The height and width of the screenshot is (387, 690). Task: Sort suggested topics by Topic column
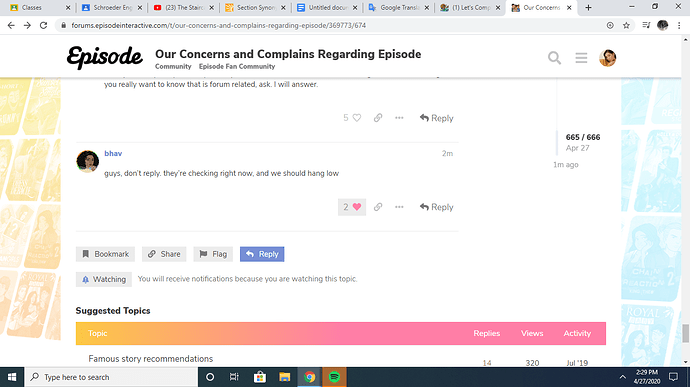(x=97, y=333)
